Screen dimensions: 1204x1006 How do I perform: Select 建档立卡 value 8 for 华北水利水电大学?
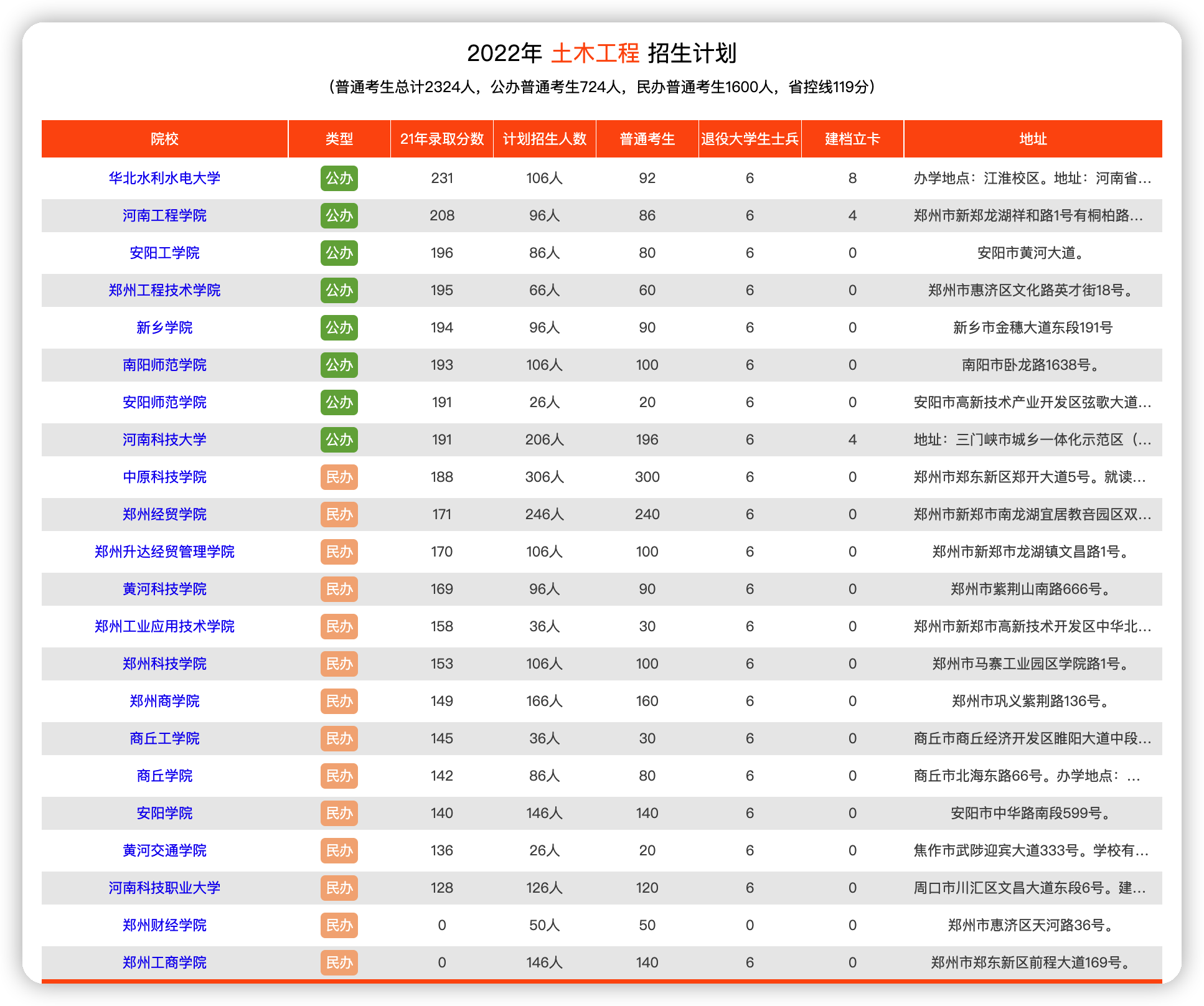[852, 178]
